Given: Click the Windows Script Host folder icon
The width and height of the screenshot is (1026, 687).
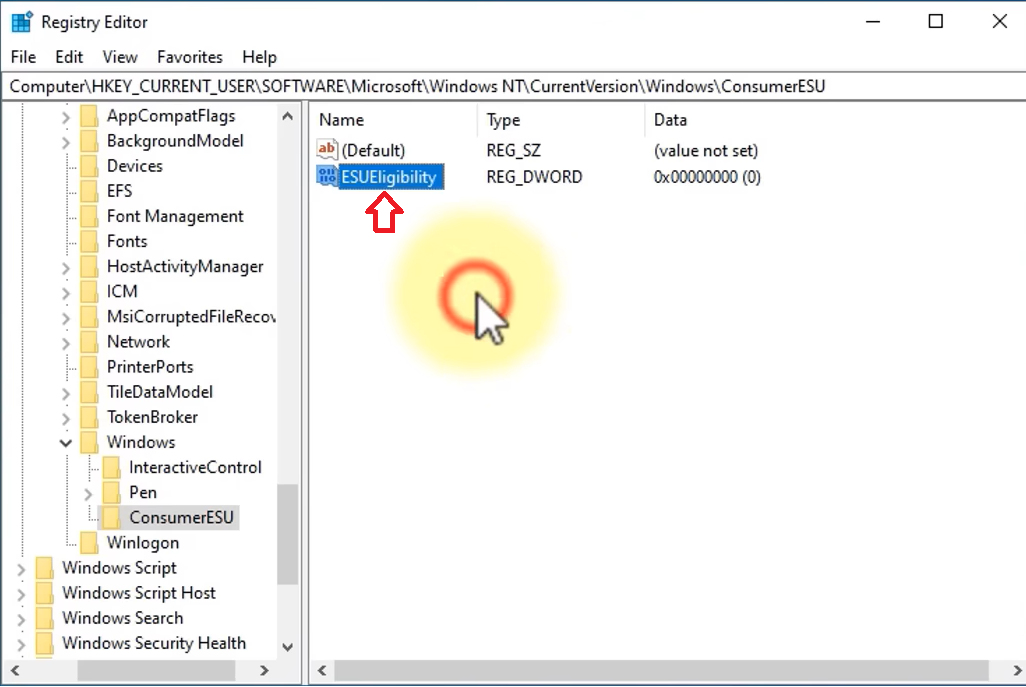Looking at the screenshot, I should [45, 593].
